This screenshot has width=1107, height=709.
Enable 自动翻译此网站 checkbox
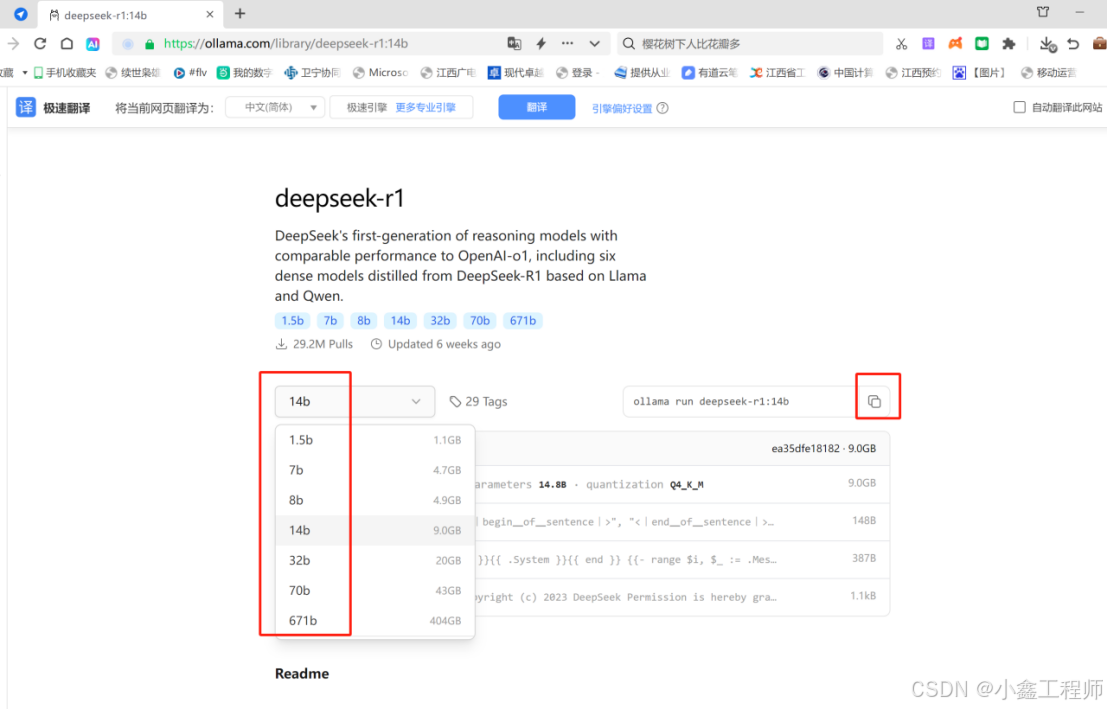[x=1019, y=107]
